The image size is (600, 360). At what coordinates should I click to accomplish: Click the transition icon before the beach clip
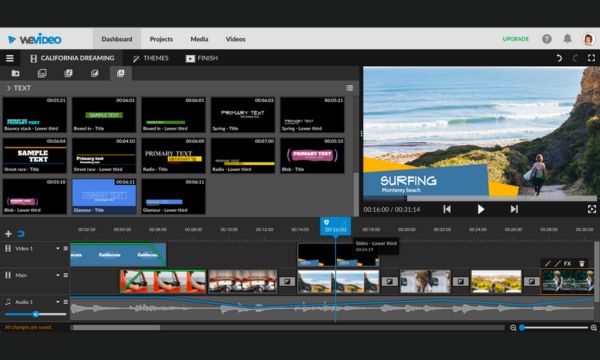pos(287,282)
